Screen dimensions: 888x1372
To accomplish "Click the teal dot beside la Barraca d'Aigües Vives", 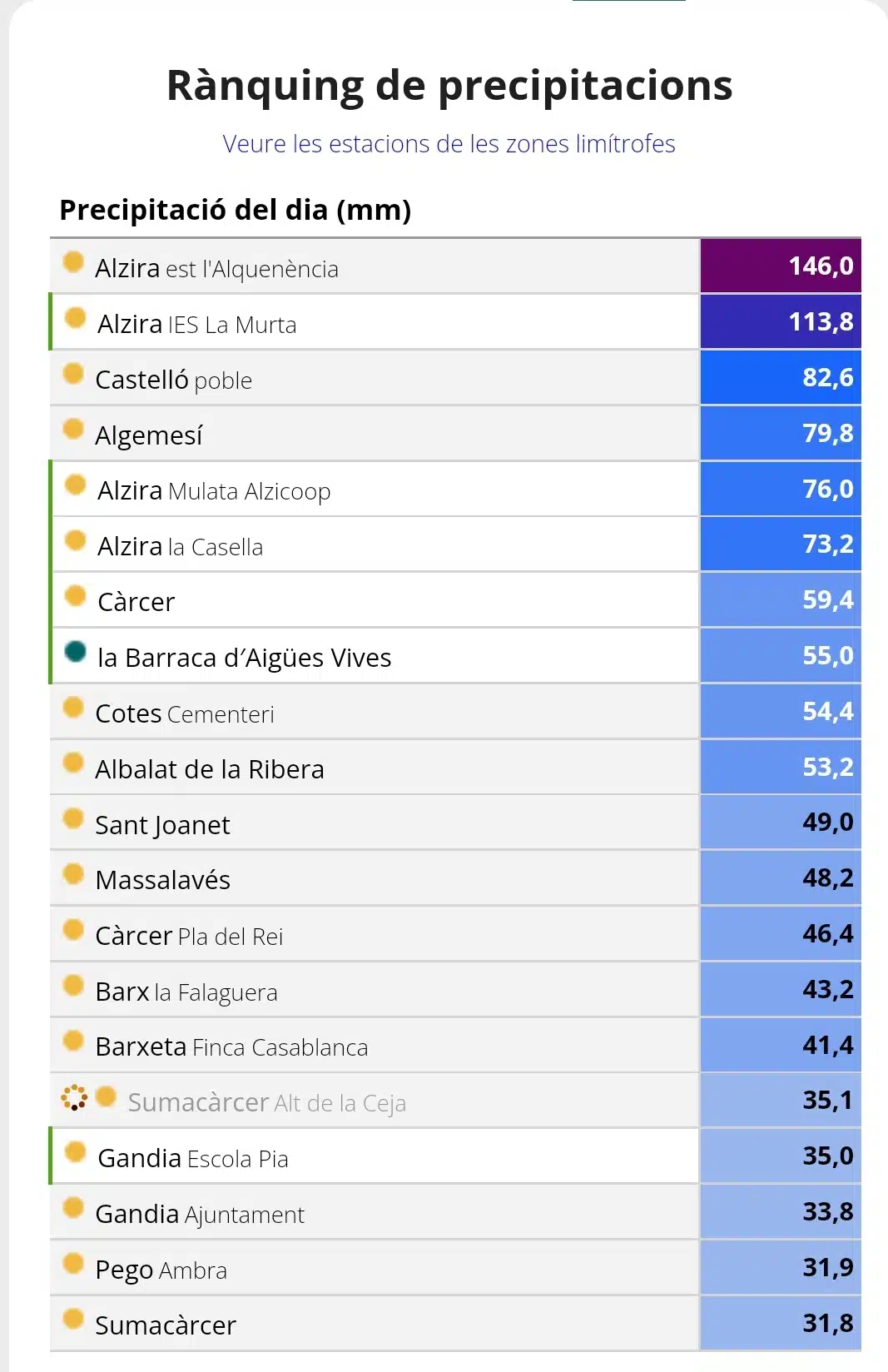I will coord(75,651).
